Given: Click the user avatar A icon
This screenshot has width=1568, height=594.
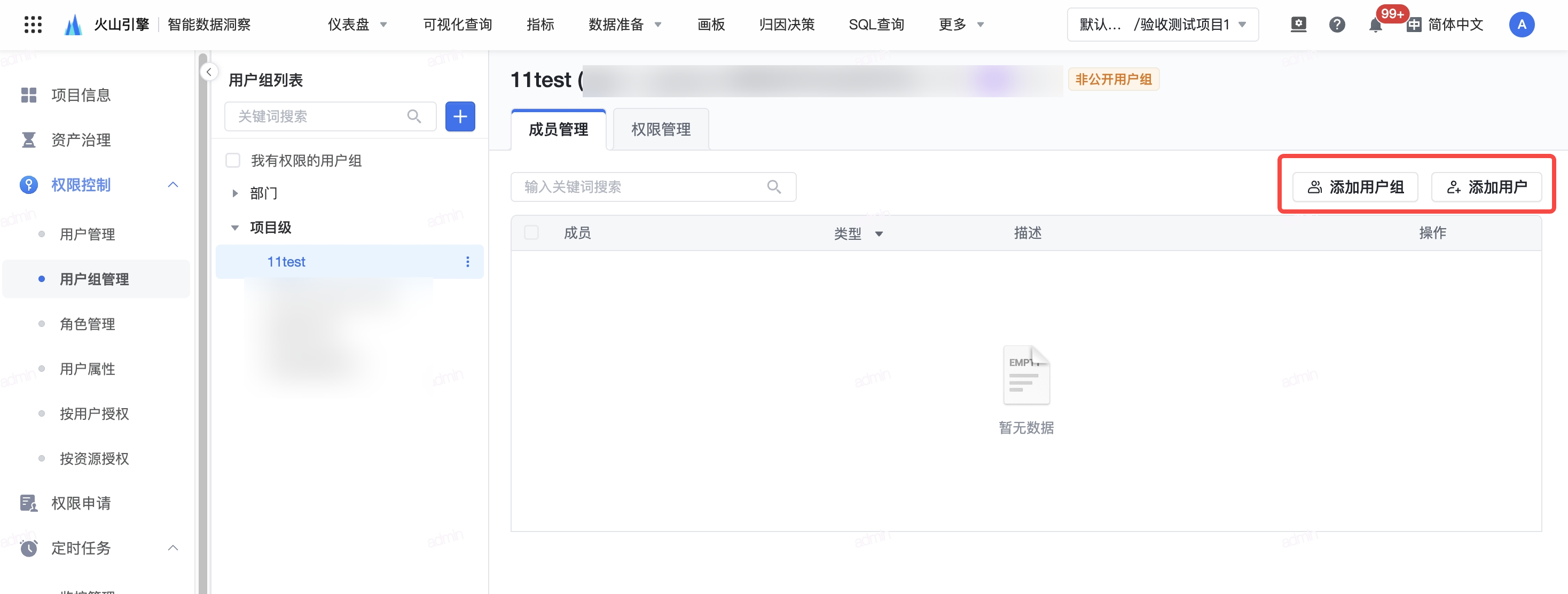Looking at the screenshot, I should click(1521, 25).
